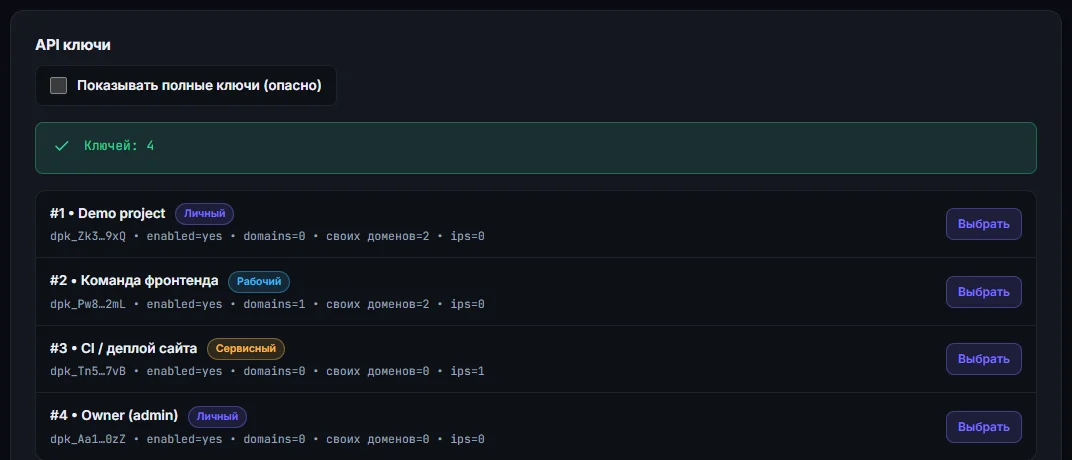Click the orange Сервисный badge
1072x460 pixels.
click(245, 349)
